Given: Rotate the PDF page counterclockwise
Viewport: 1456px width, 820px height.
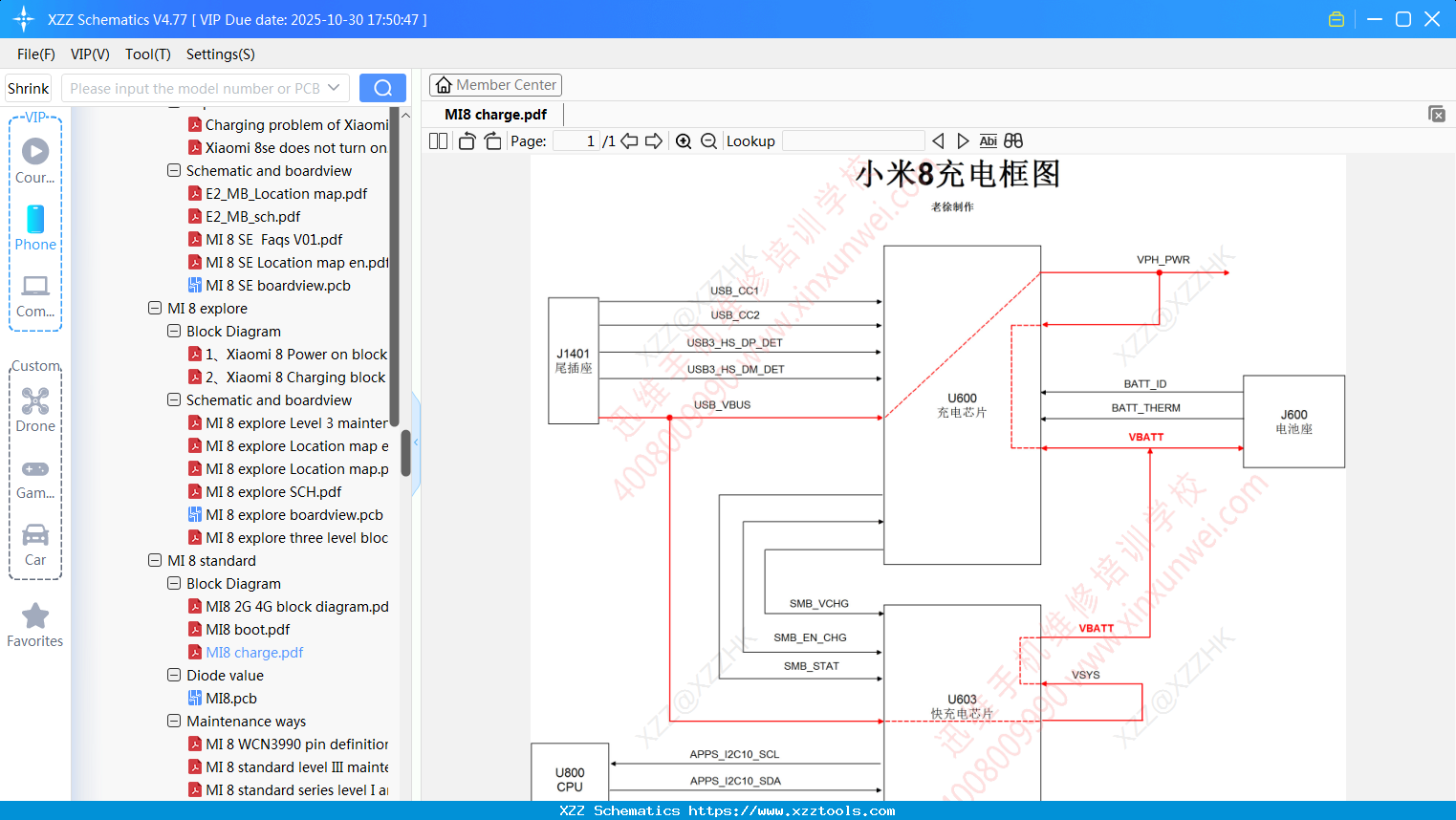Looking at the screenshot, I should 467,141.
